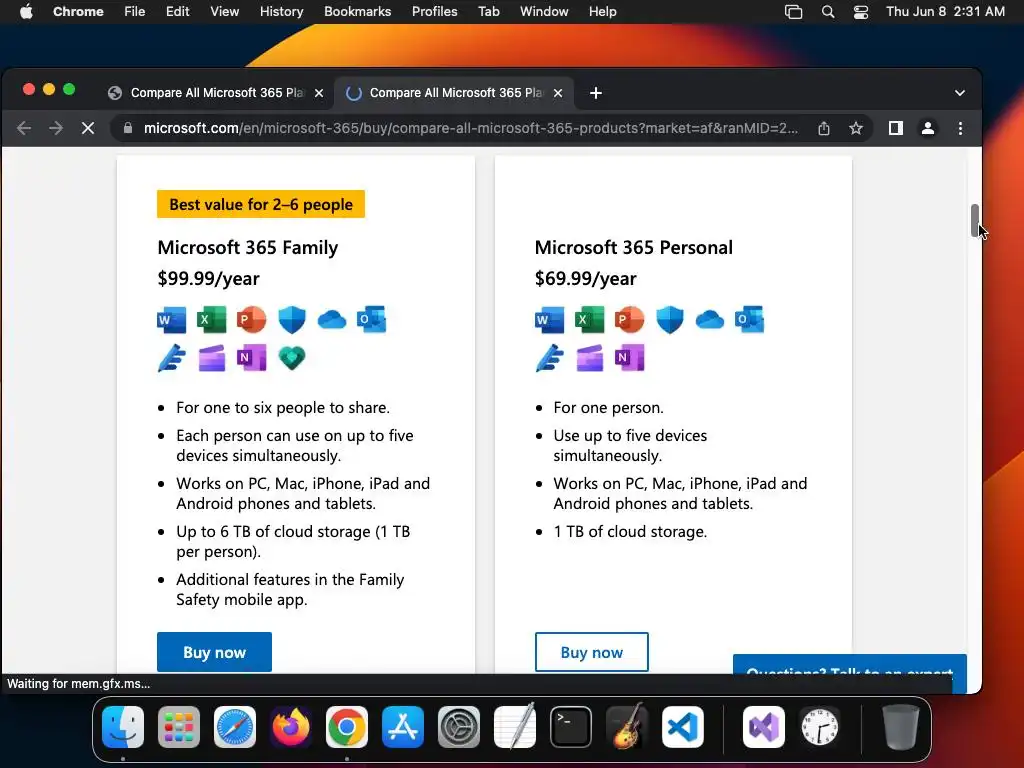Select the loading Compare All Microsoft 365 tab
The width and height of the screenshot is (1024, 768).
coord(455,93)
